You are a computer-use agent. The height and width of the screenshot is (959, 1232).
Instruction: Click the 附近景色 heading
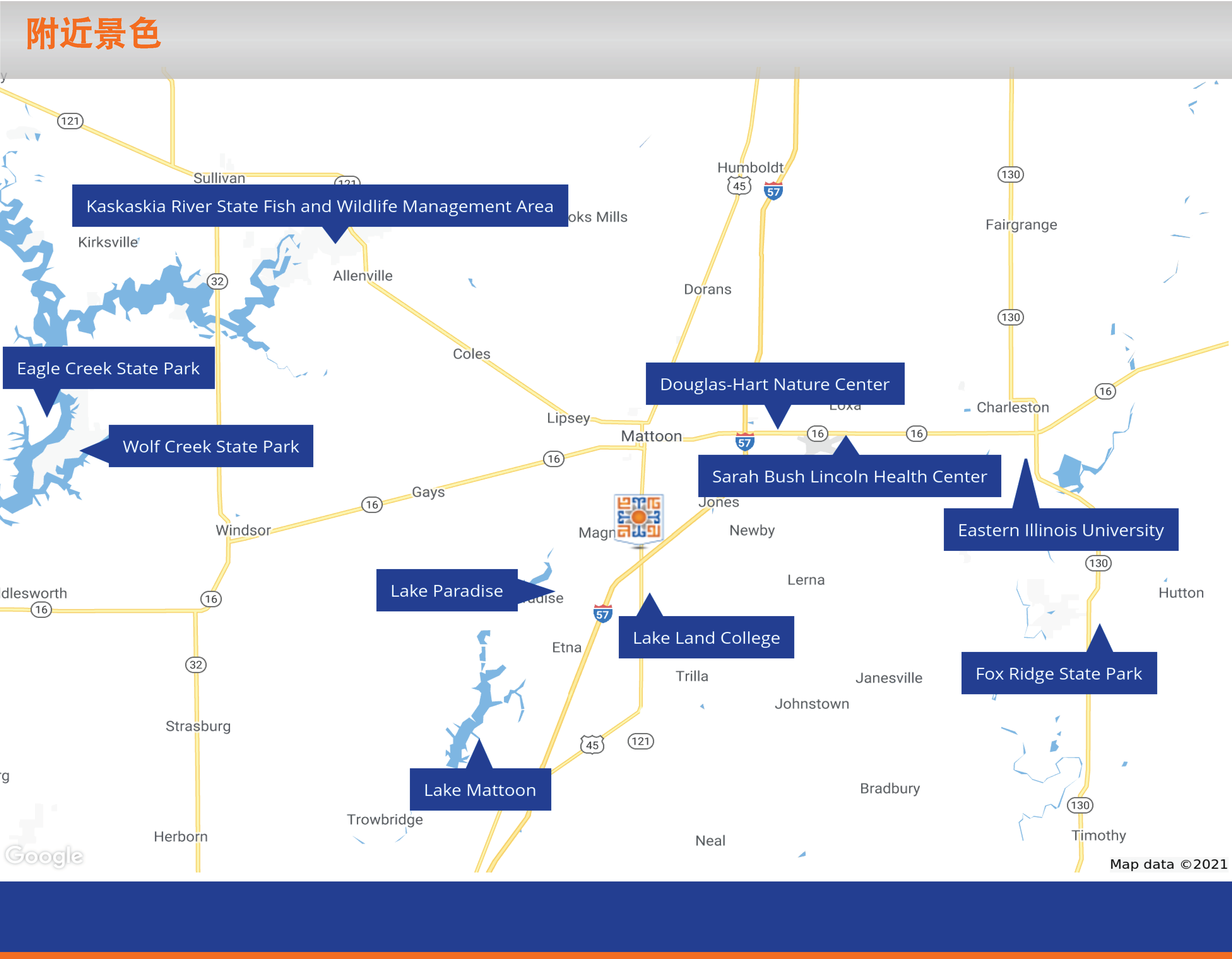94,33
